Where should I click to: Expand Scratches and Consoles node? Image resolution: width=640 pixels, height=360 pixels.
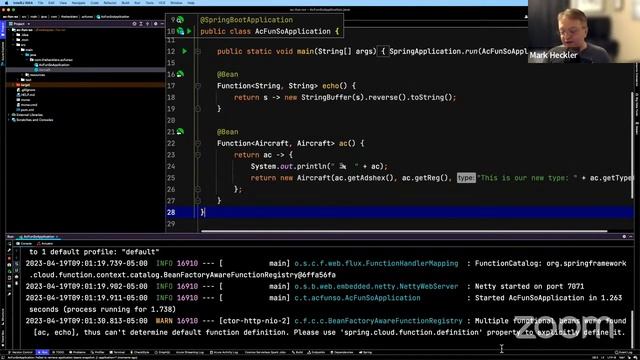[x=9, y=120]
